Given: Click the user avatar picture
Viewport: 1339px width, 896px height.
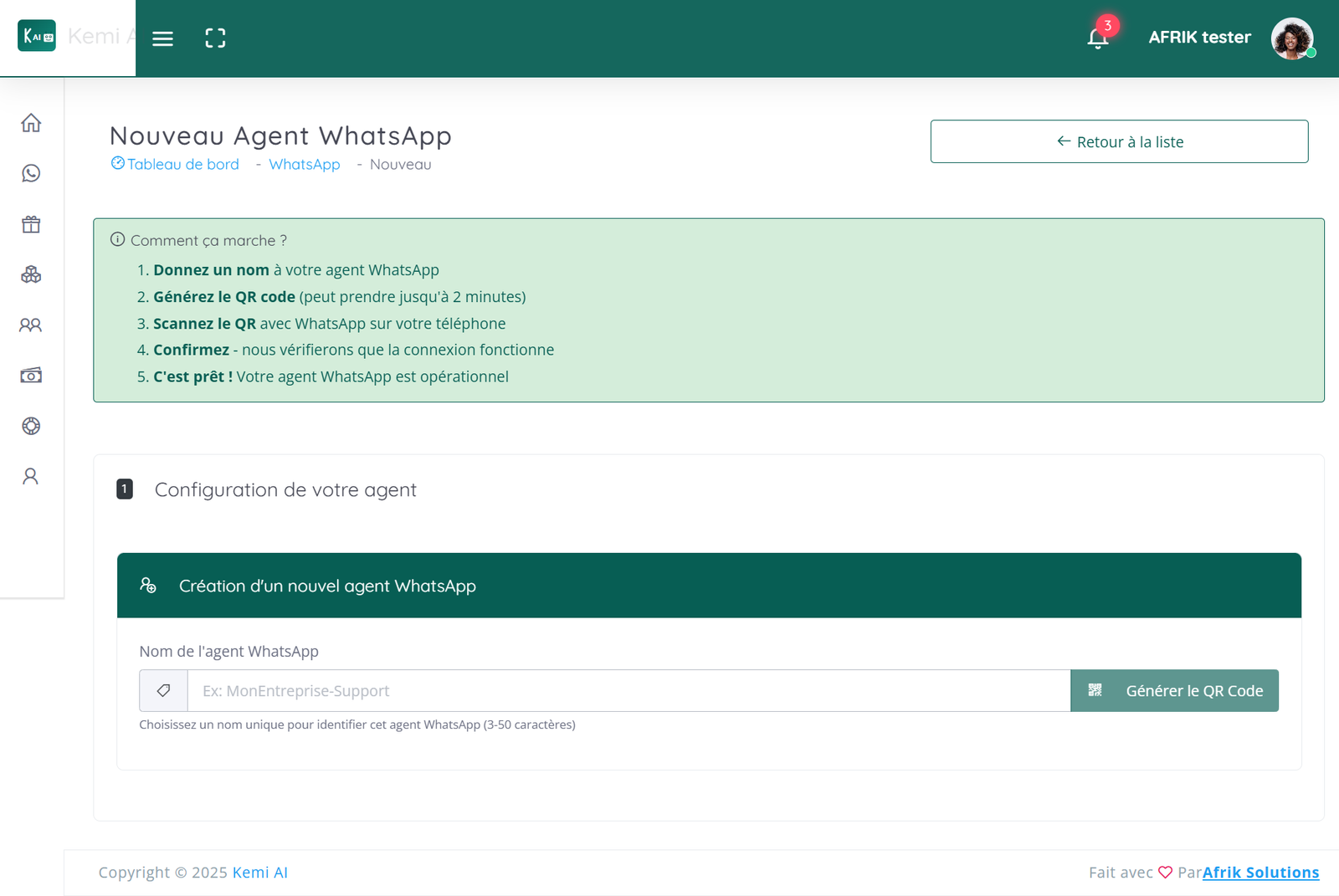Looking at the screenshot, I should click(x=1291, y=38).
